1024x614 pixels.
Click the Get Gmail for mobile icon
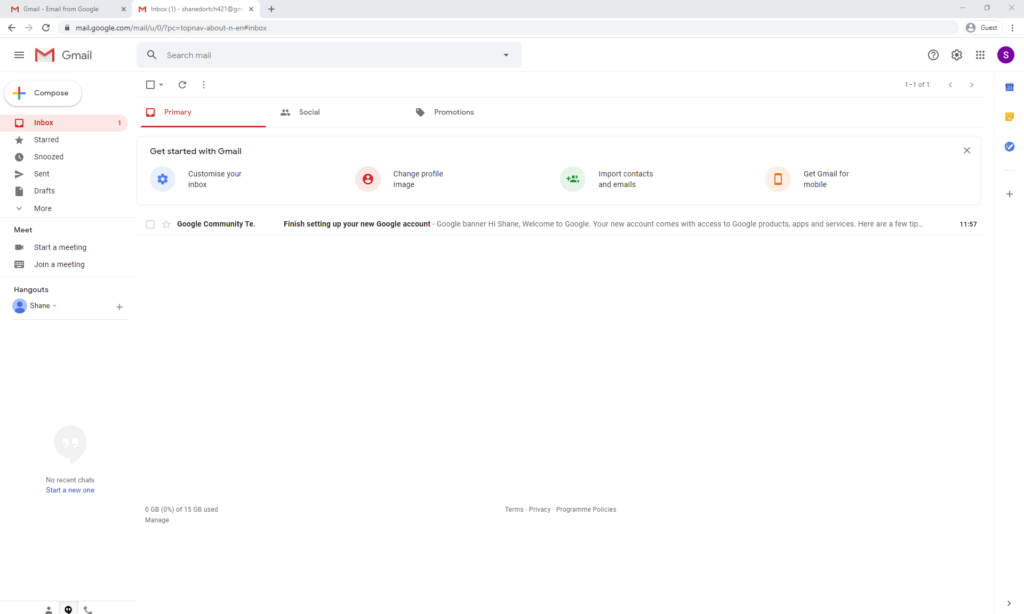[778, 179]
